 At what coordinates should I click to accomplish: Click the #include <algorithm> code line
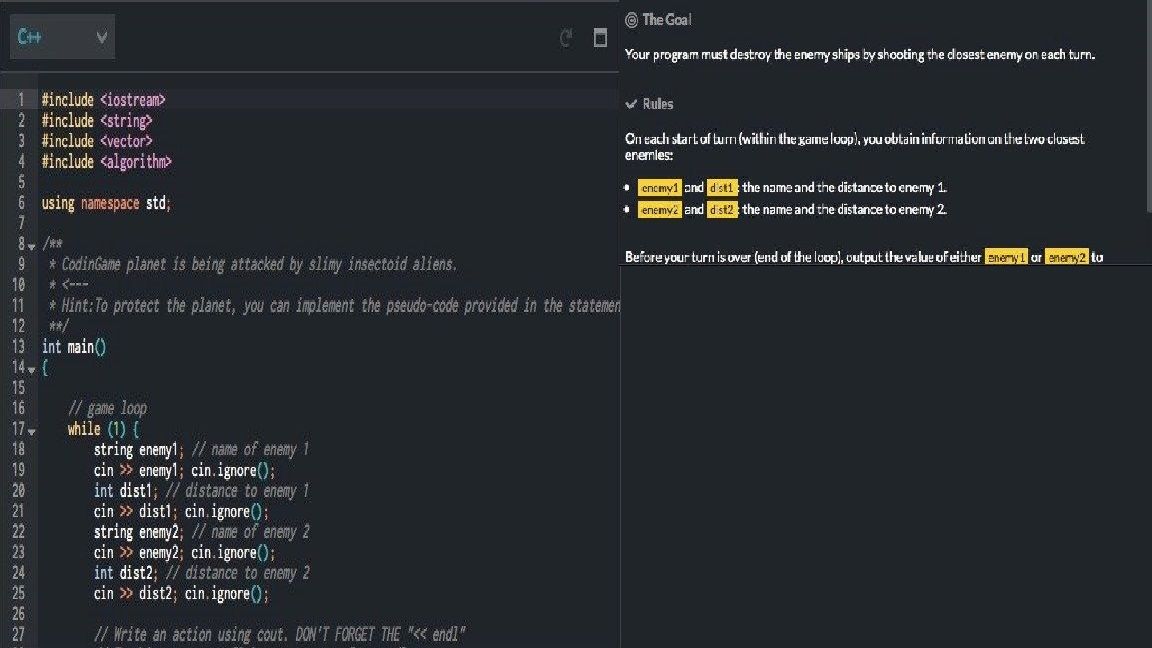click(106, 162)
